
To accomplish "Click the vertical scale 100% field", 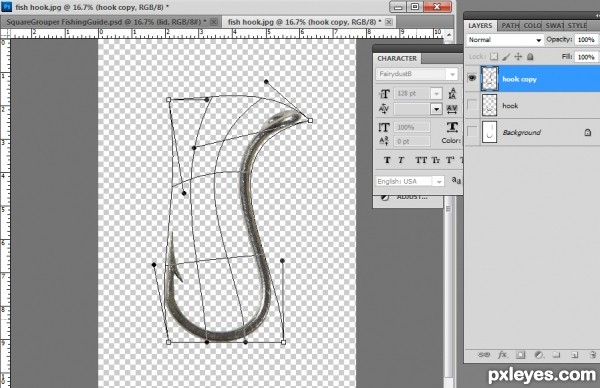I will 412,127.
